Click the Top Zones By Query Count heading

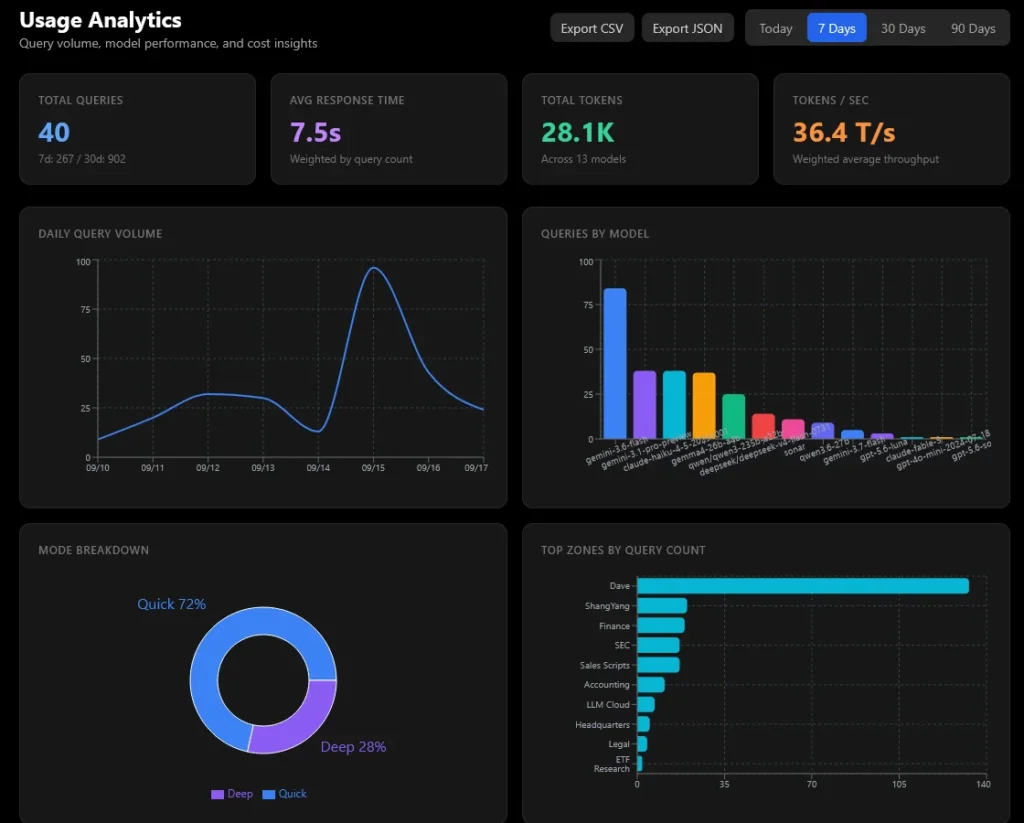(623, 550)
